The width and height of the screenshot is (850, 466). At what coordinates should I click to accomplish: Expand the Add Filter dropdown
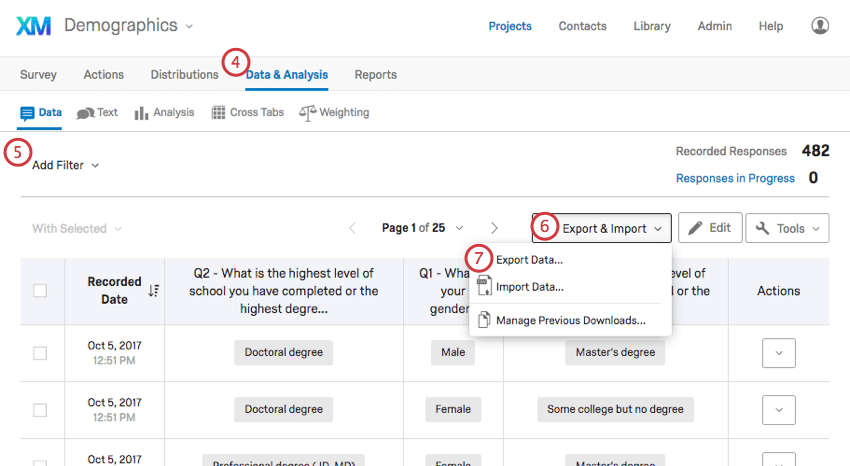point(65,165)
